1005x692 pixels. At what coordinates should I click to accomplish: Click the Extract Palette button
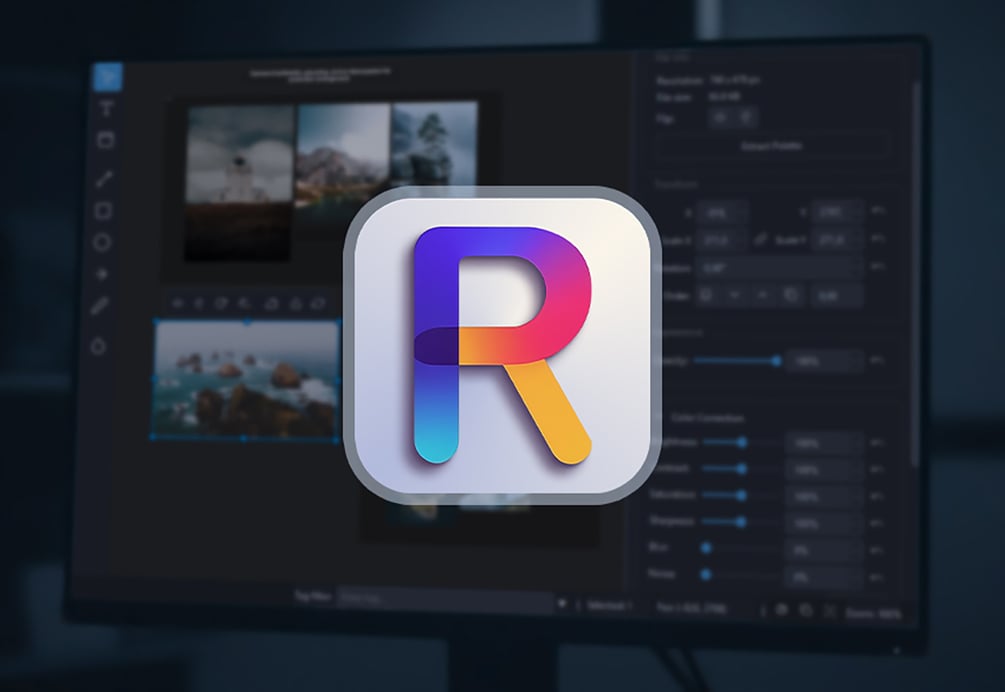click(x=772, y=146)
